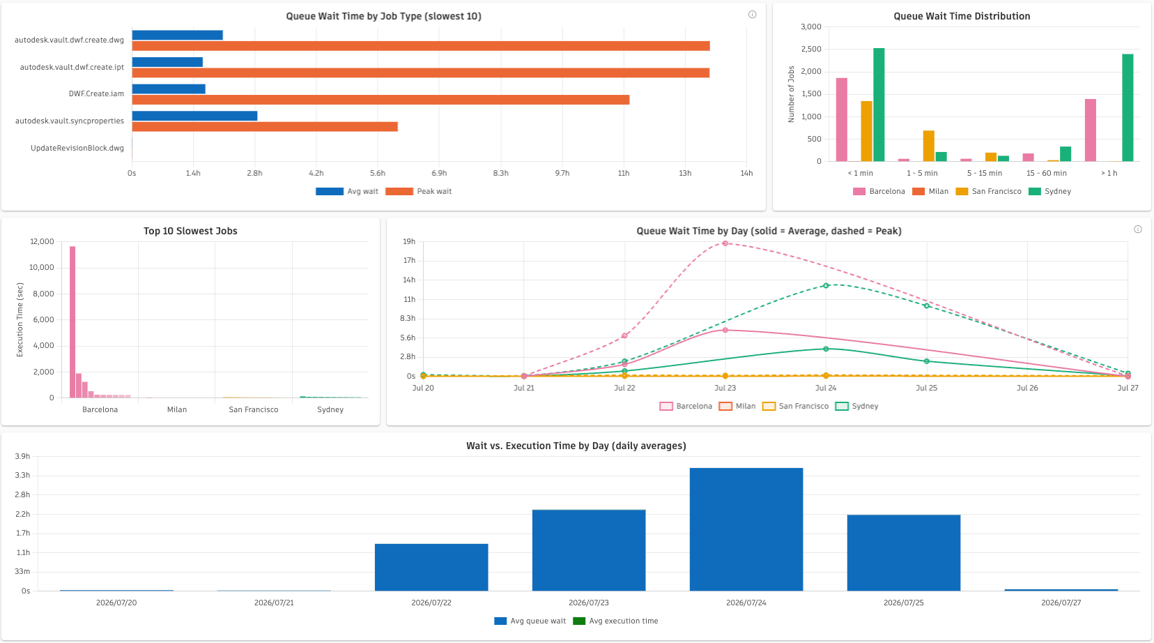1154x643 pixels.
Task: Toggle Barcelona line in Wait Time by Day legend
Action: [686, 406]
